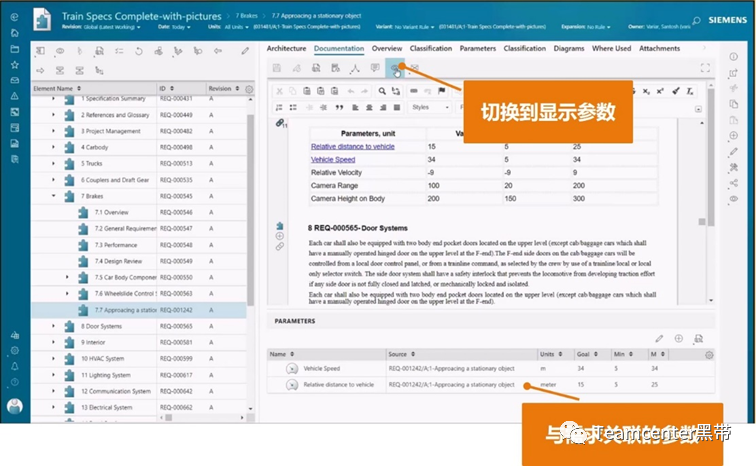This screenshot has height=466, width=756.
Task: Switch to the Overview tab
Action: coord(387,48)
